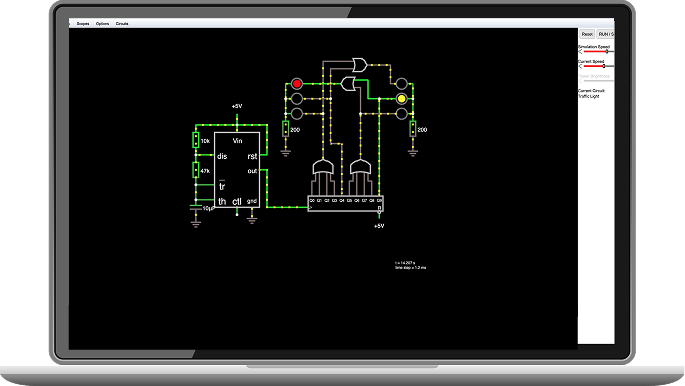The image size is (685, 386).
Task: Open the Circuits menu
Action: point(122,24)
